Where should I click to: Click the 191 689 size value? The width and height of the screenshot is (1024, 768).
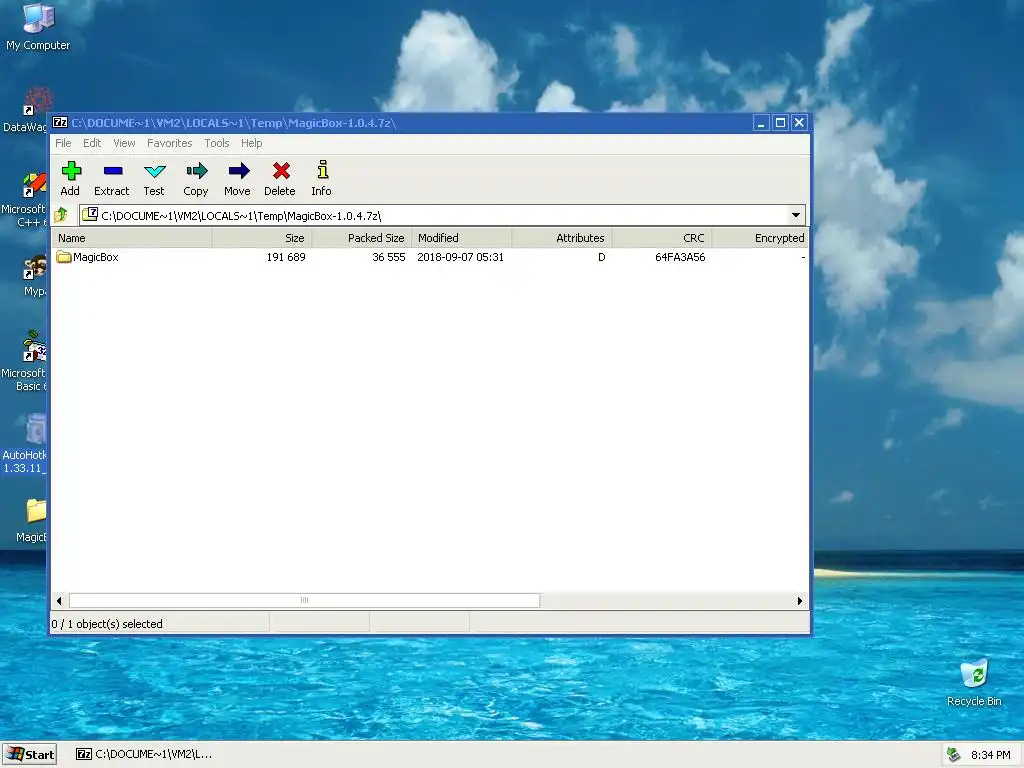(286, 257)
